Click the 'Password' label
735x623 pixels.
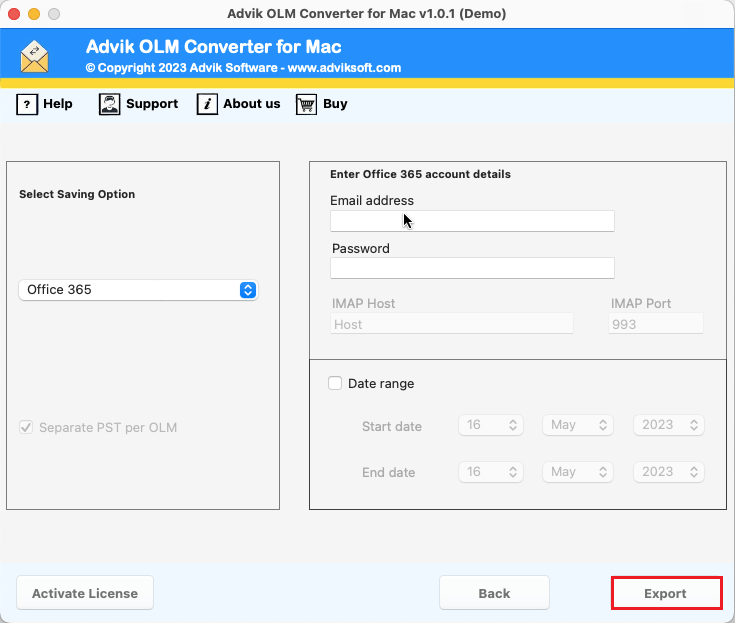(x=360, y=248)
